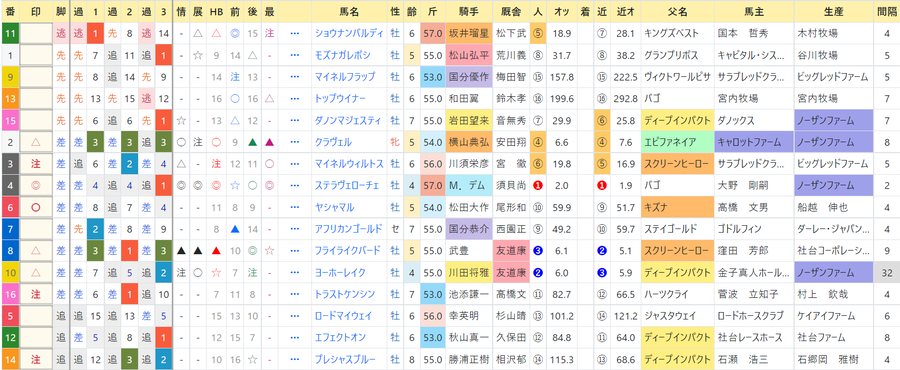The image size is (900, 370).
Task: Open the ellipsis menu for ショウナンバルディ
Action: [x=295, y=34]
